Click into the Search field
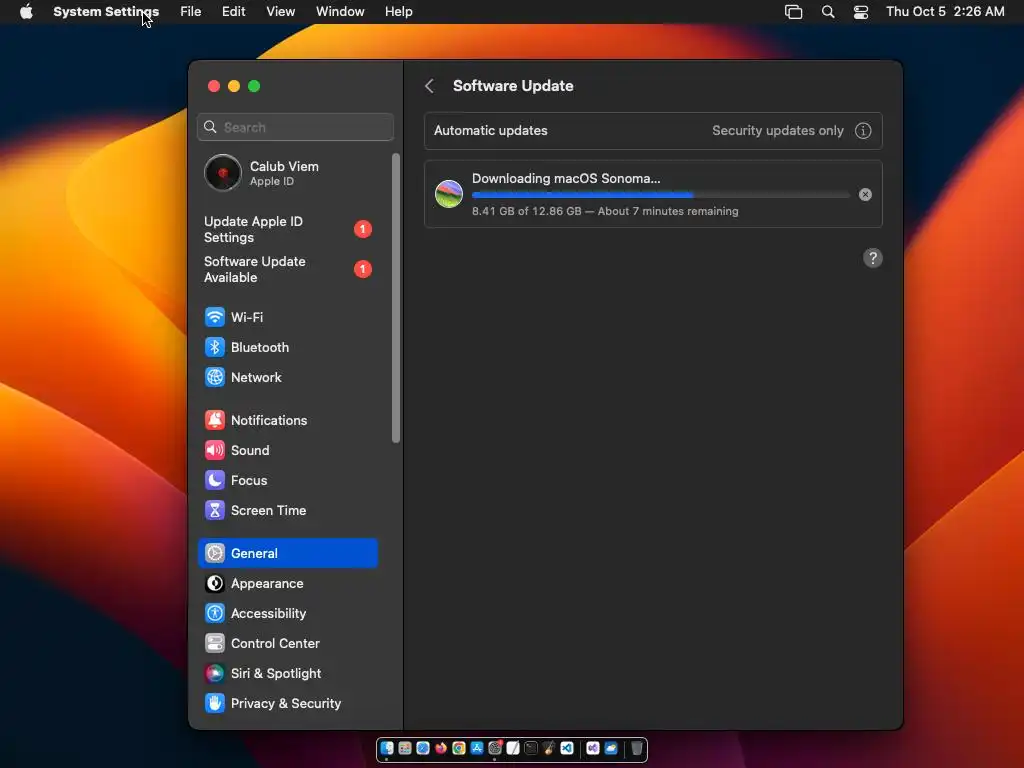This screenshot has width=1024, height=768. pyautogui.click(x=295, y=127)
